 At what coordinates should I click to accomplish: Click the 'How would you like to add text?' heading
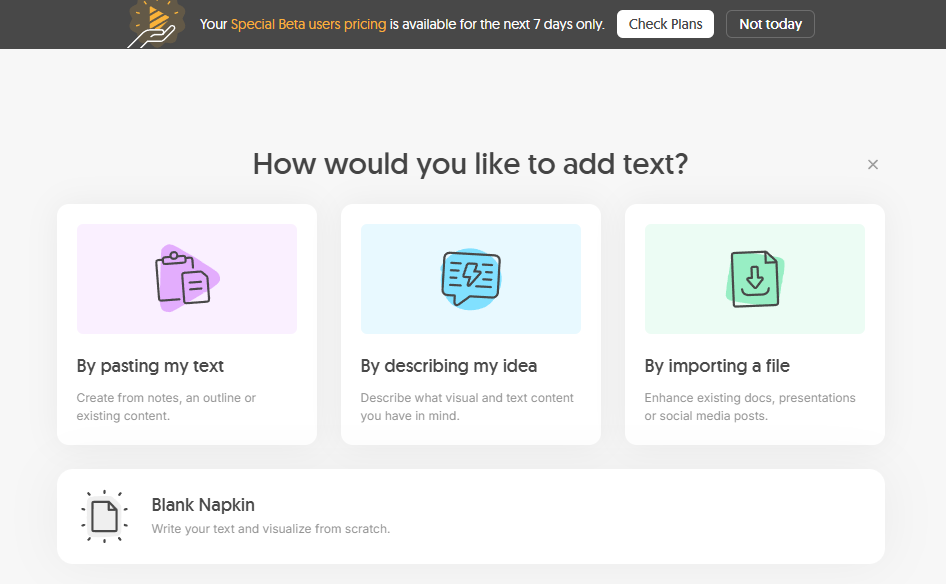point(470,164)
